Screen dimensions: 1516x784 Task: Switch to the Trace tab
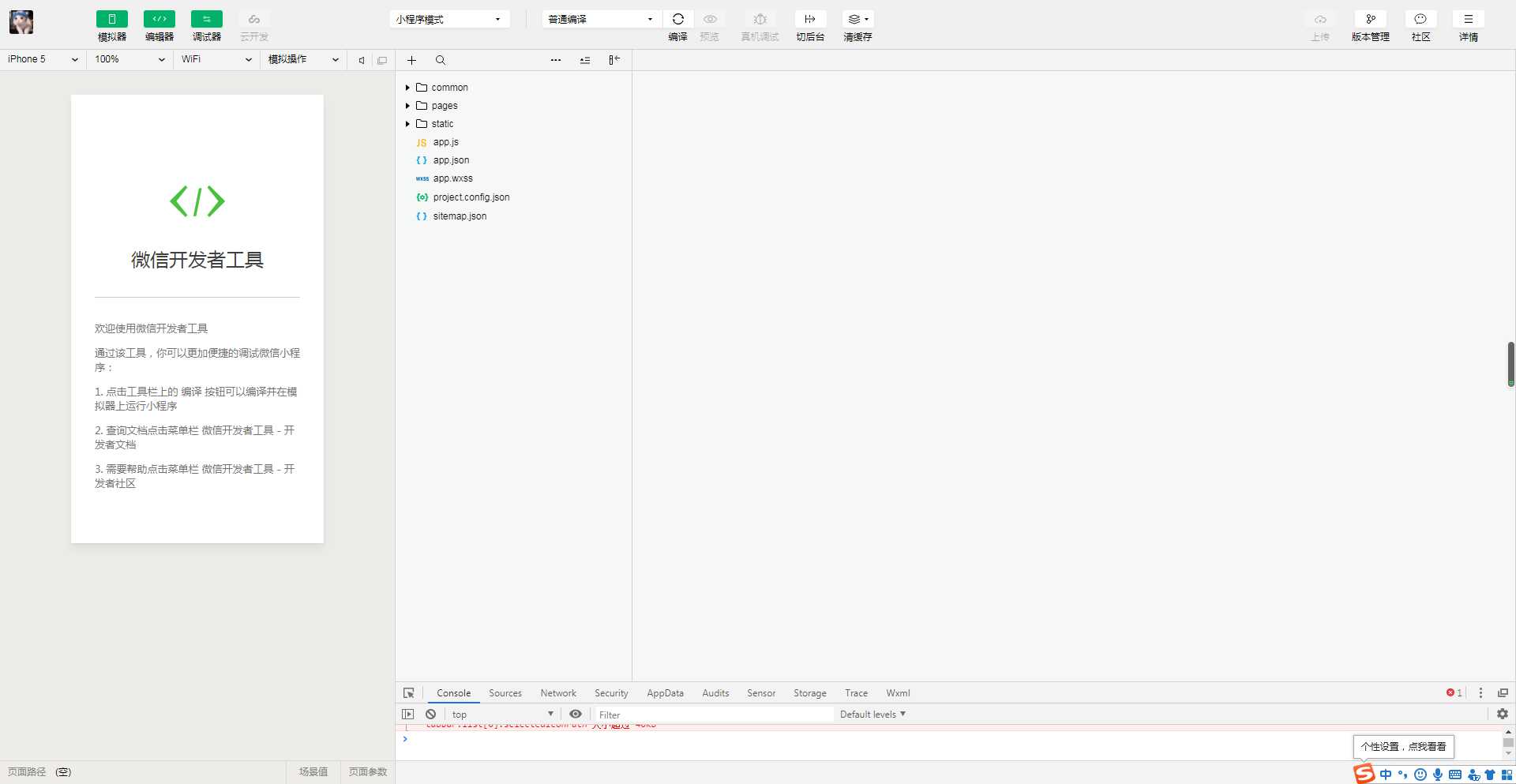(856, 693)
